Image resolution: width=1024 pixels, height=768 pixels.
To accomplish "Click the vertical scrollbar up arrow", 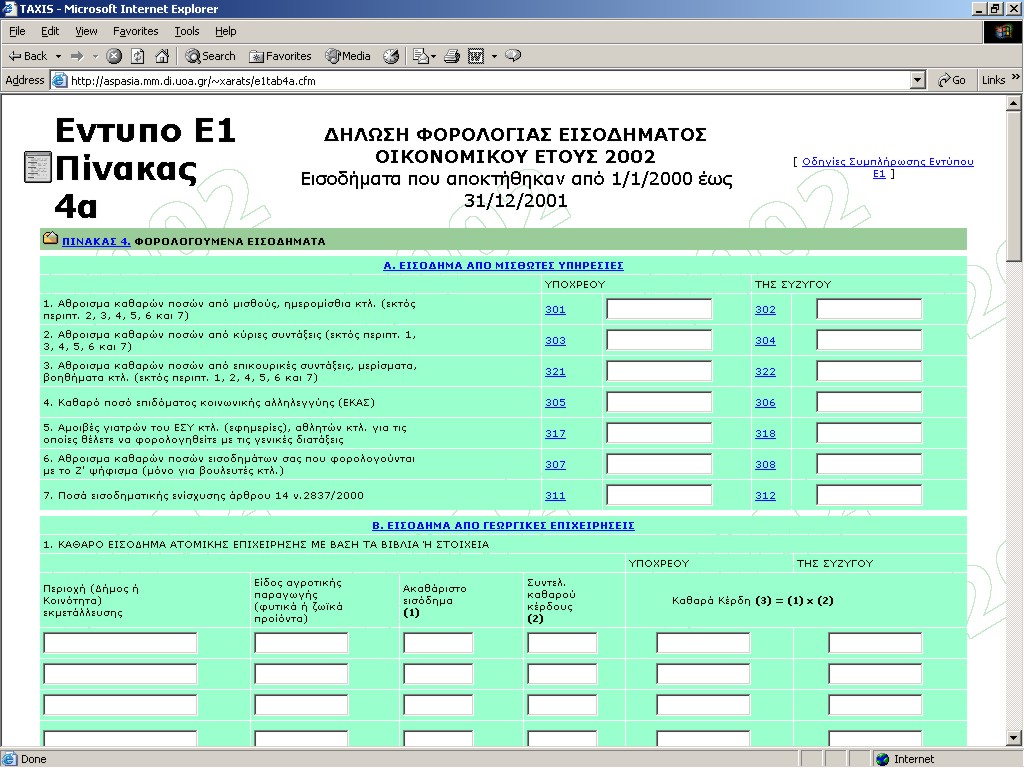I will 1014,103.
